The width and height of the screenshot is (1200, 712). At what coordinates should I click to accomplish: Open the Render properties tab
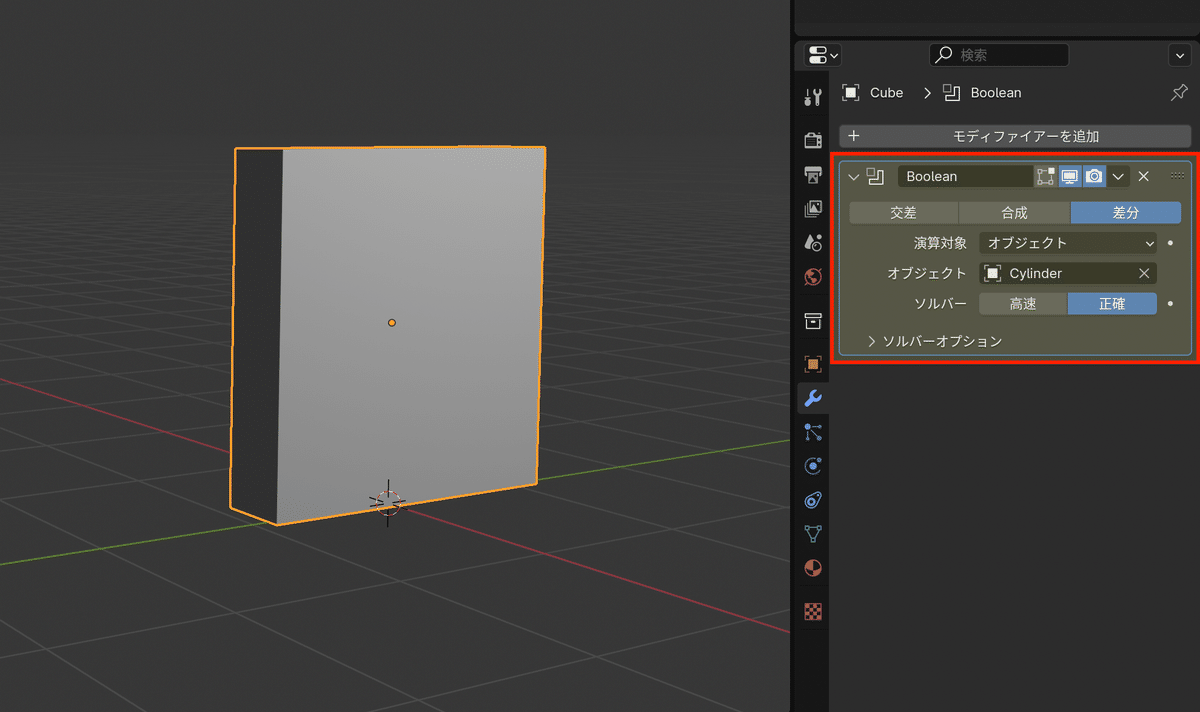(x=813, y=139)
